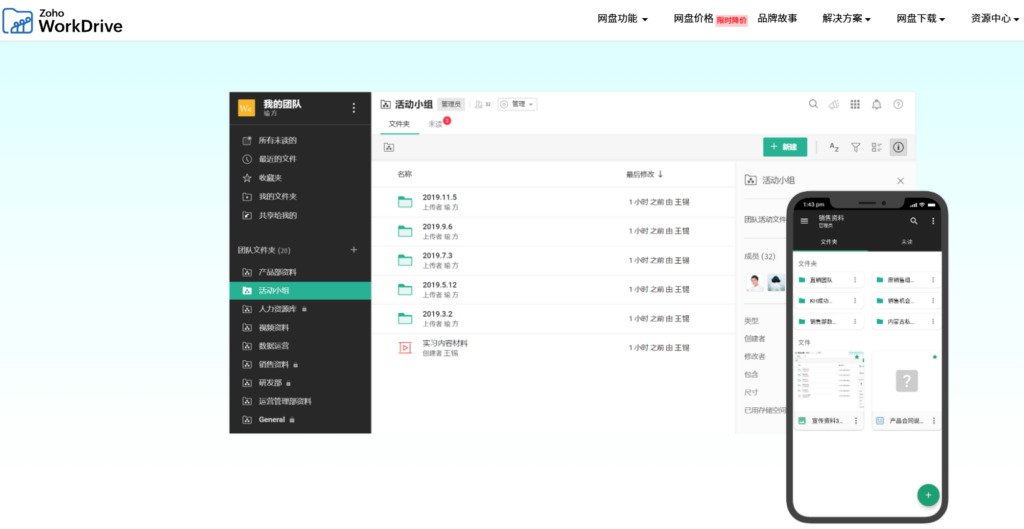Viewport: 1024px width, 529px height.
Task: Expand 资源中心 navigation menu
Action: (995, 19)
